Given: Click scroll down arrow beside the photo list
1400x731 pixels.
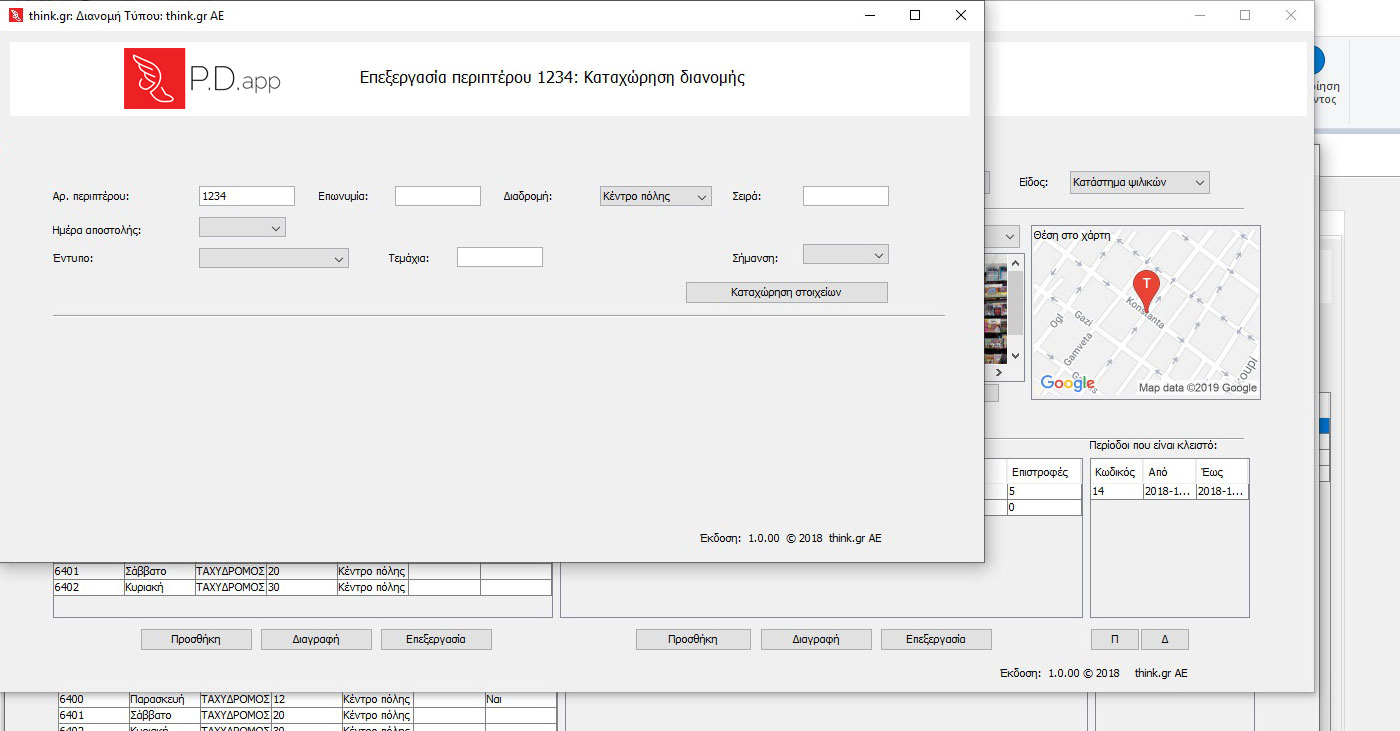Looking at the screenshot, I should (1015, 355).
